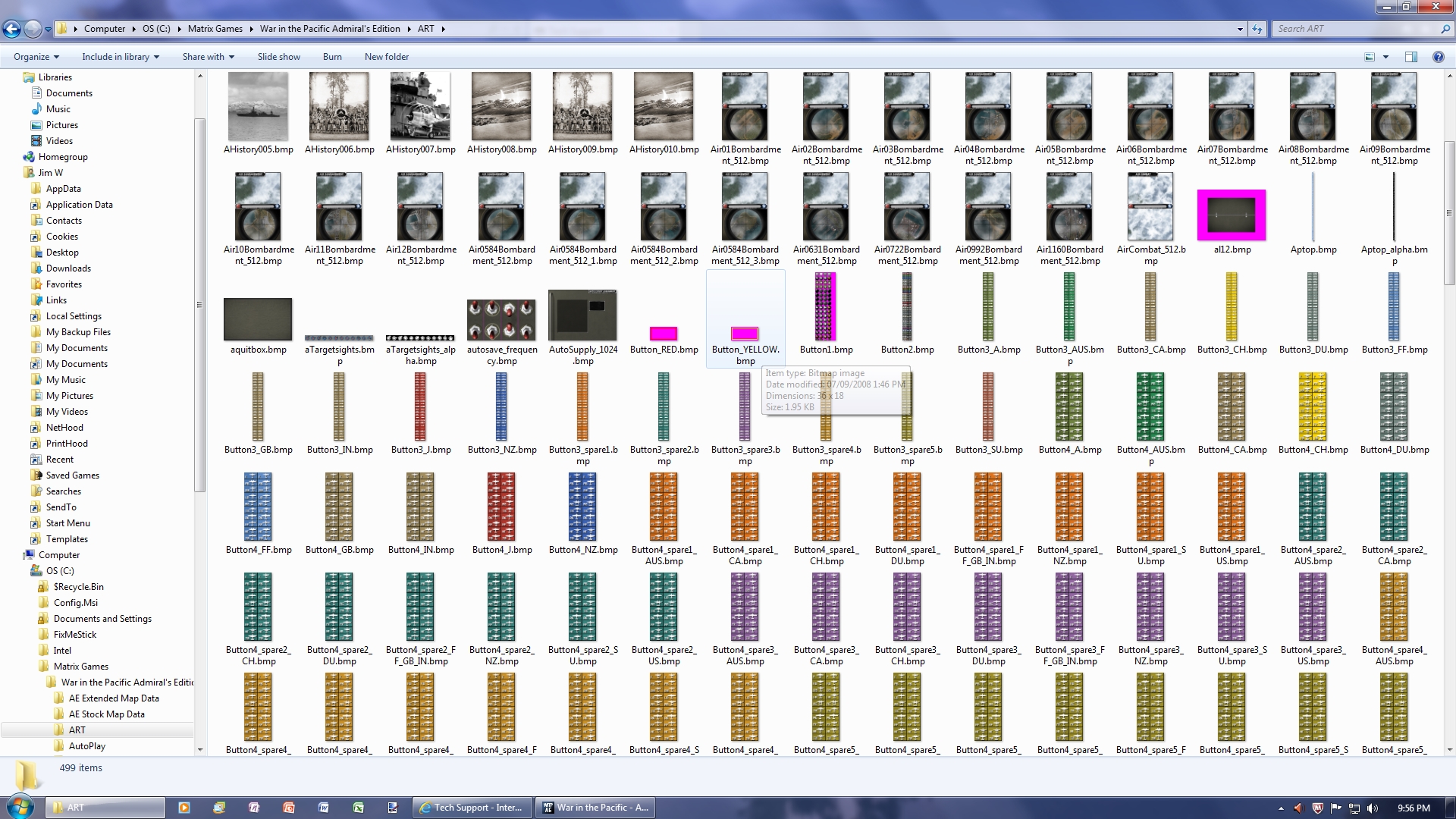The height and width of the screenshot is (819, 1456).
Task: Open the Organize dropdown menu
Action: (36, 57)
